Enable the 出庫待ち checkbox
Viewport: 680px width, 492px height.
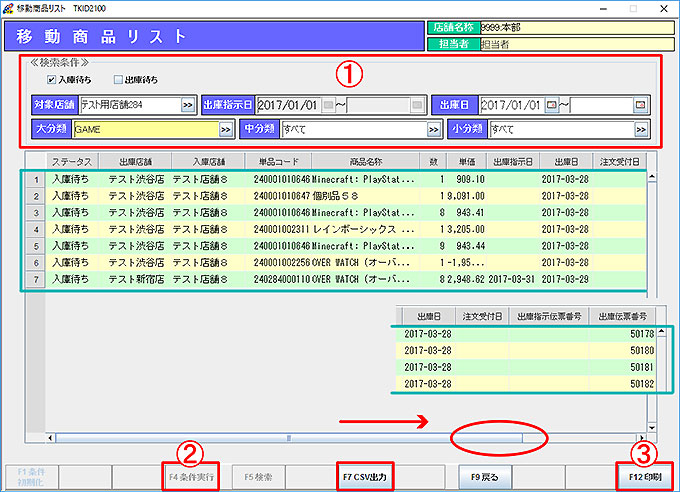click(x=118, y=79)
